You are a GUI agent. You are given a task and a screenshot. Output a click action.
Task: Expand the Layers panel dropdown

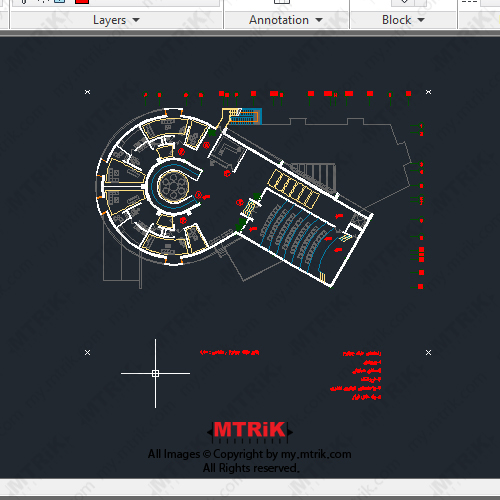(x=136, y=20)
